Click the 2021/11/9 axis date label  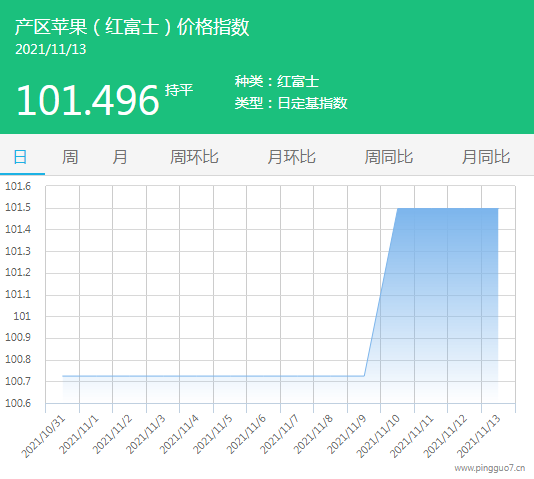coord(347,435)
